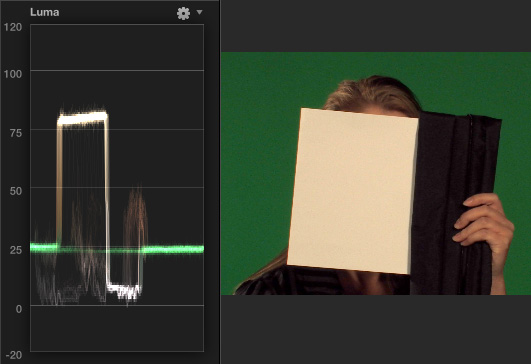Image resolution: width=531 pixels, height=364 pixels.
Task: Expand the dropdown arrow beside the gear
Action: [x=199, y=13]
